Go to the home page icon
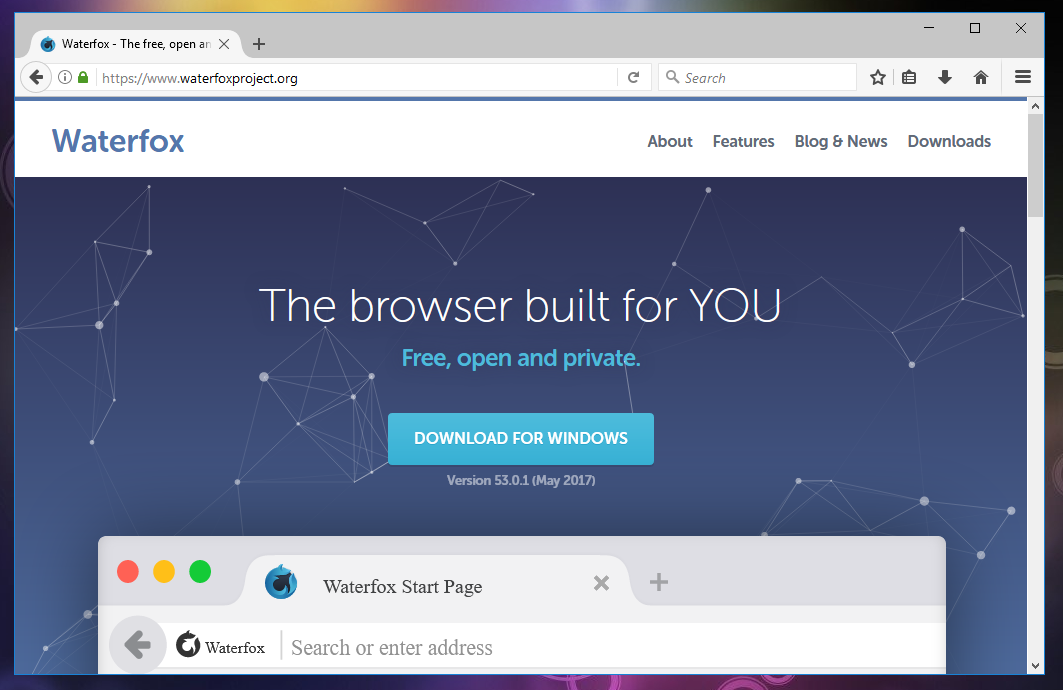 click(x=980, y=77)
